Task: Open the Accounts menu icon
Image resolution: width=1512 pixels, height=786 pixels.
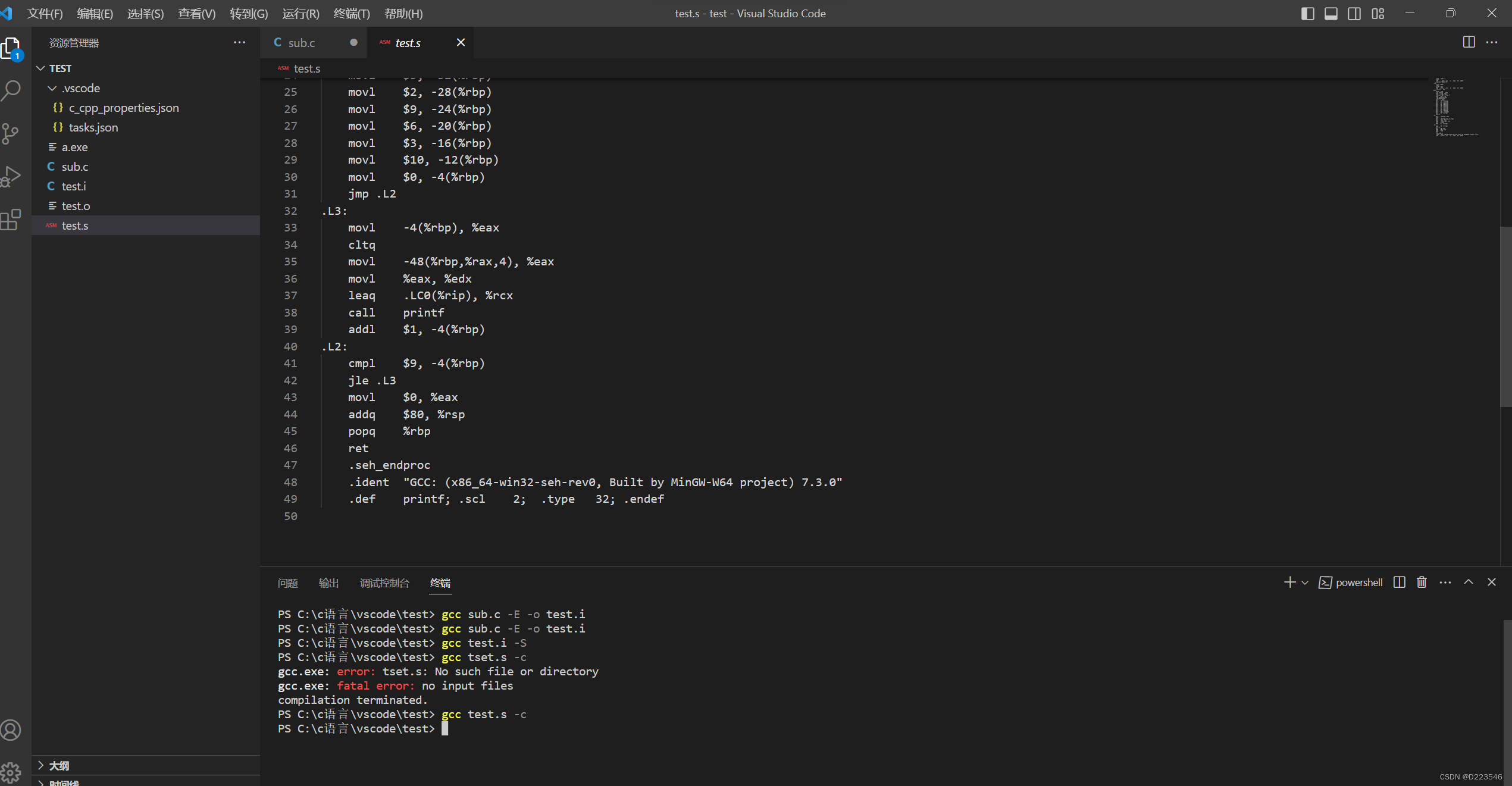Action: [11, 729]
